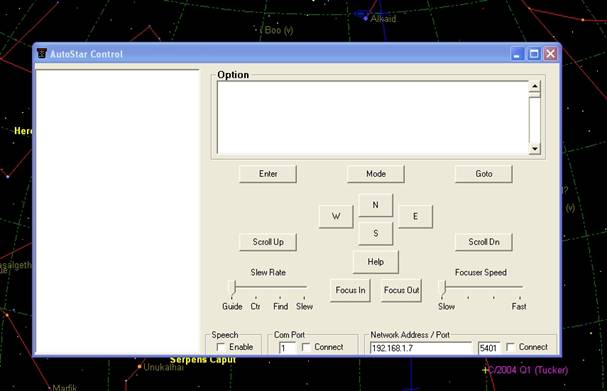Click the Enter button
The height and width of the screenshot is (391, 607).
[x=268, y=174]
